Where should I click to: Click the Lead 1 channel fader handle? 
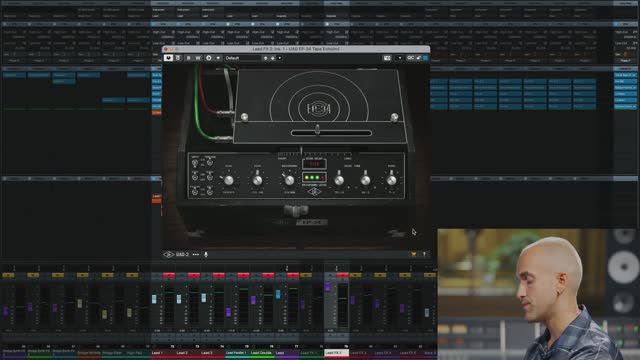click(154, 299)
